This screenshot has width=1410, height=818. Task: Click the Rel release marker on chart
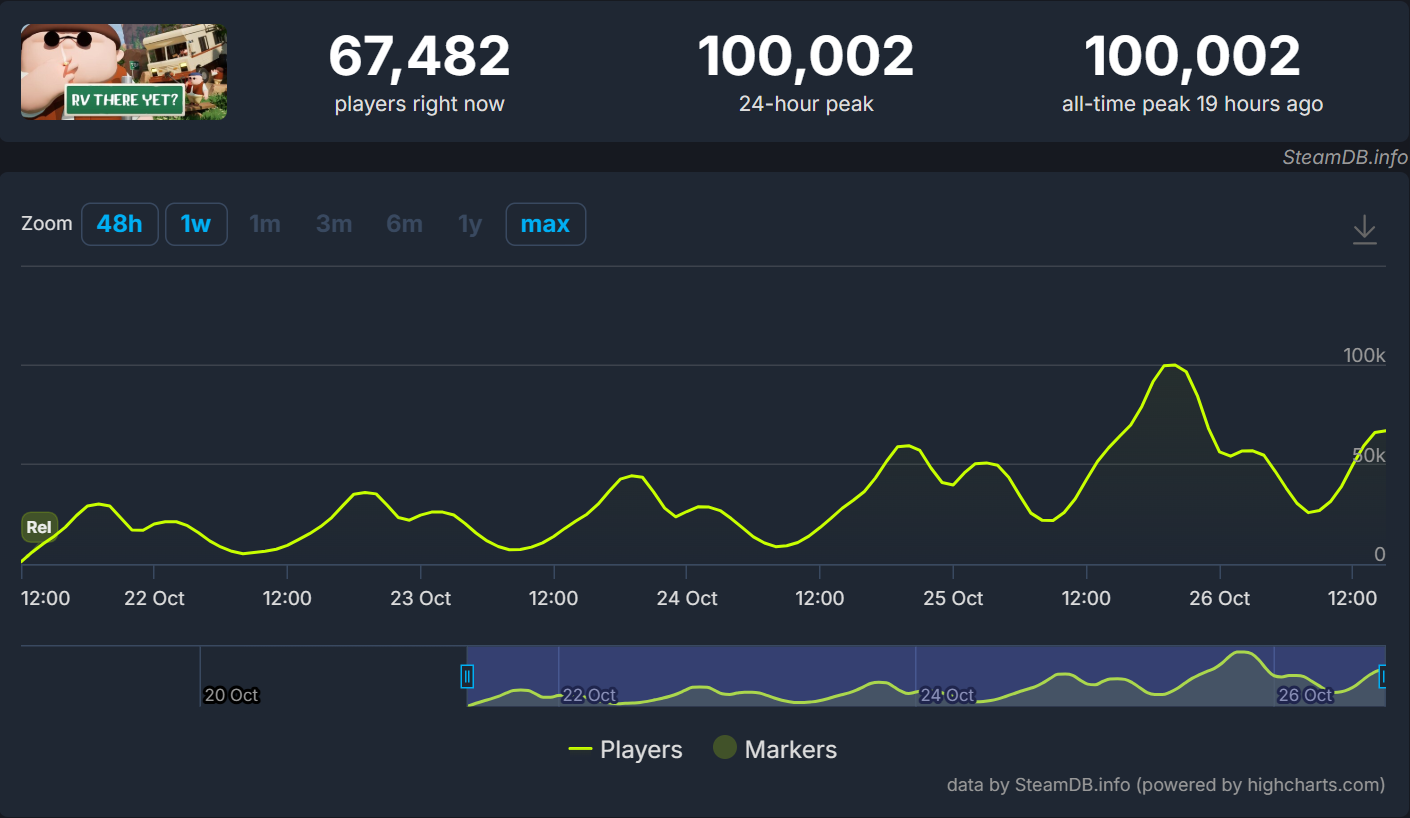[x=39, y=527]
